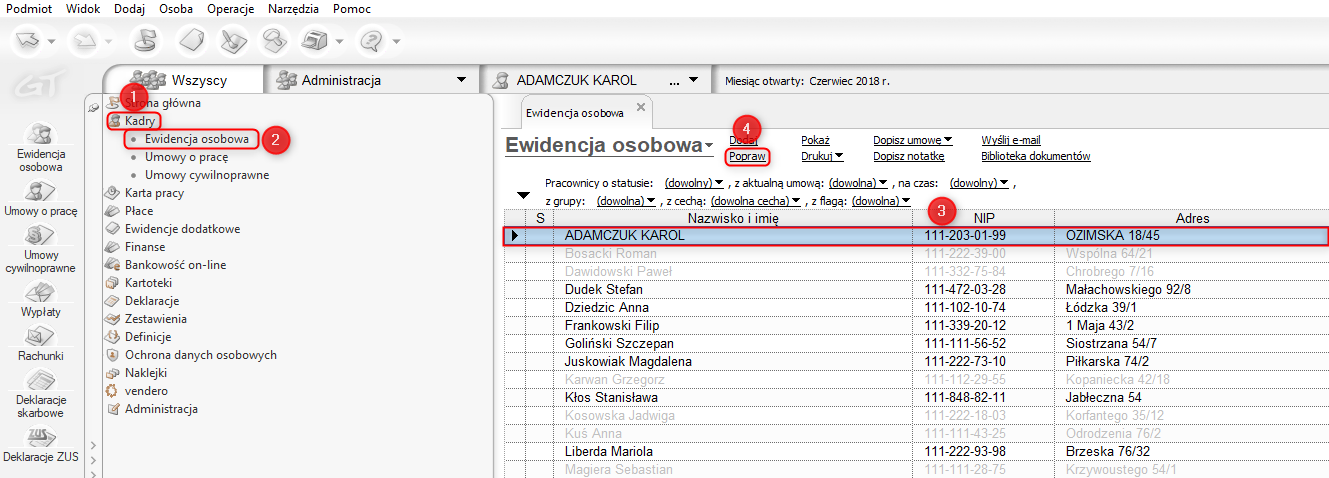Open Naklejki module in tree

point(146,373)
